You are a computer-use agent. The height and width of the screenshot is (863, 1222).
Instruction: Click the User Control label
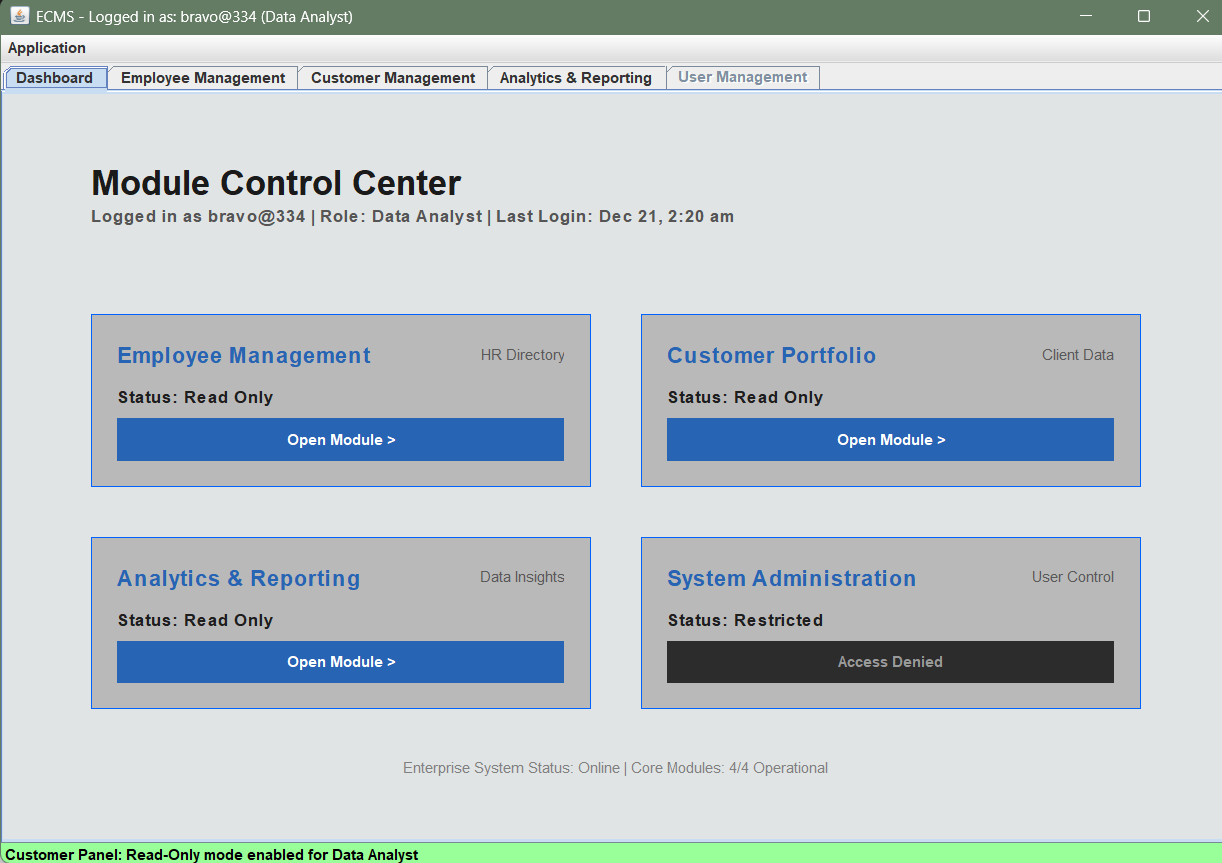[x=1072, y=577]
